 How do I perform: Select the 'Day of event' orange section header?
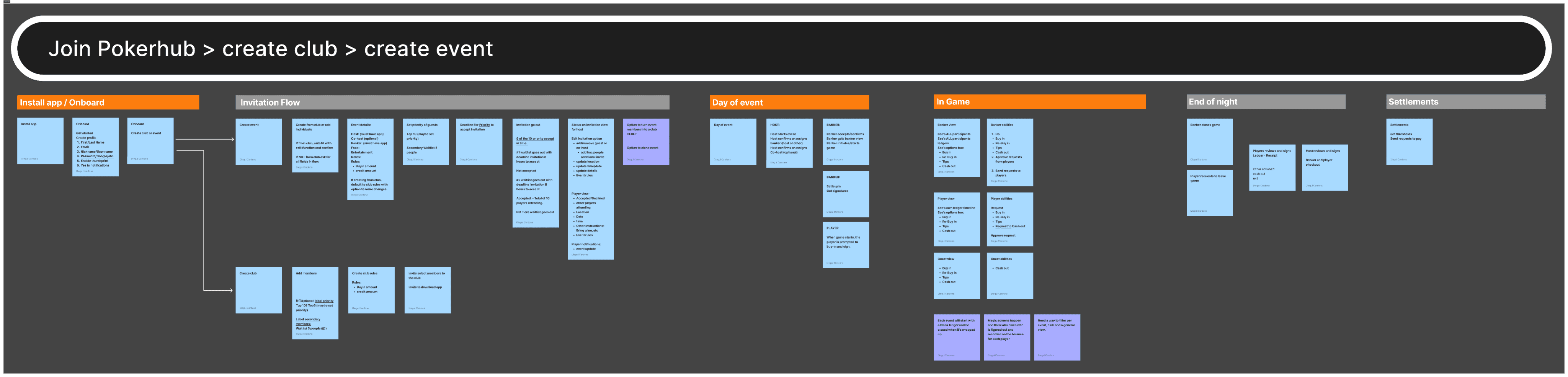[789, 102]
